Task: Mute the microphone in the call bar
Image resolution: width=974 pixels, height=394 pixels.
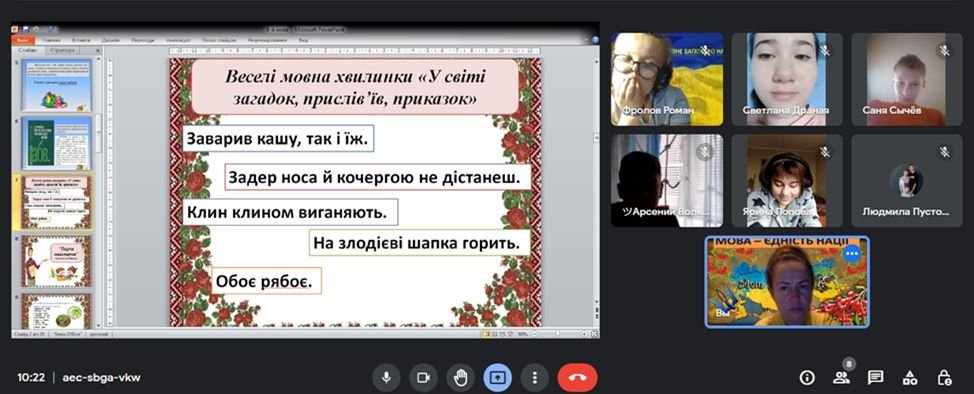Action: [386, 377]
